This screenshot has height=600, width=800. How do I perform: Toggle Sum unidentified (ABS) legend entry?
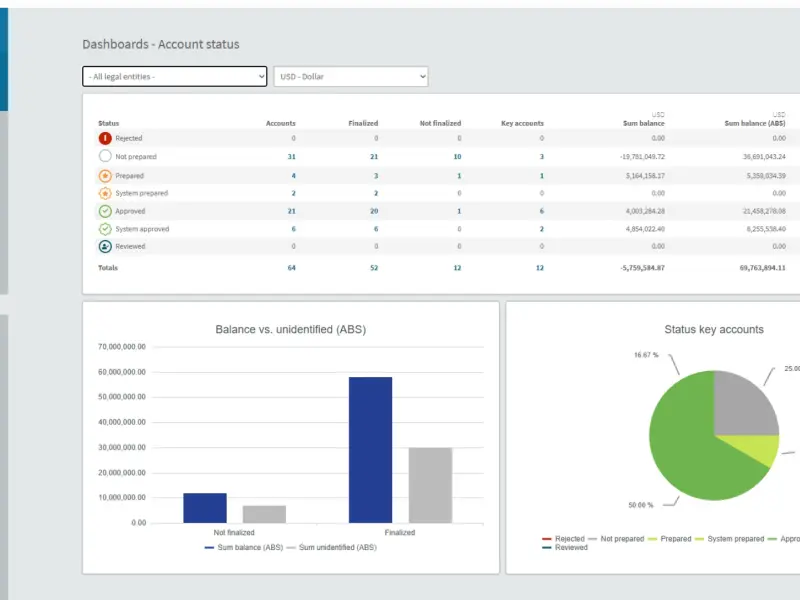point(332,547)
